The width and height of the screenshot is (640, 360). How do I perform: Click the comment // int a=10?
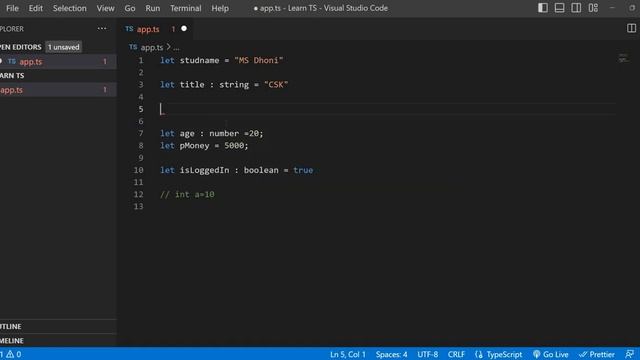[x=187, y=194]
